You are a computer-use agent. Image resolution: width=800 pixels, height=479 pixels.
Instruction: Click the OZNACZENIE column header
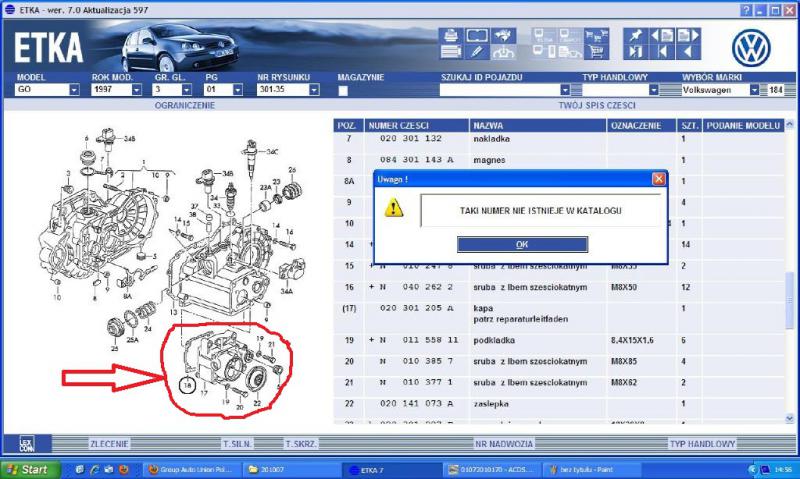642,125
